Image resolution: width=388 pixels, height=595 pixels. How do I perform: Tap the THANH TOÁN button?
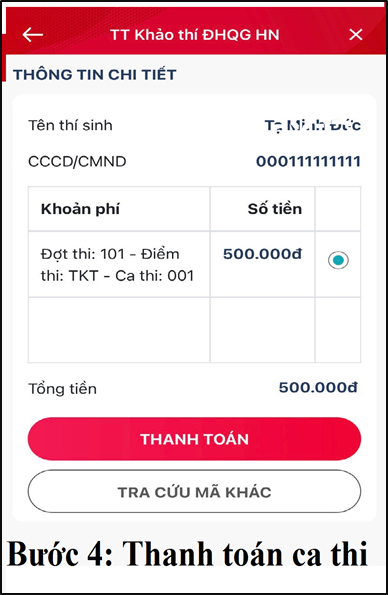point(194,439)
